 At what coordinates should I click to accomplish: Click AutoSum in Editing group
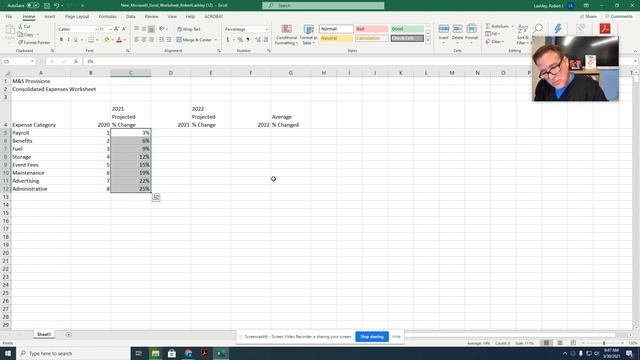[x=497, y=27]
